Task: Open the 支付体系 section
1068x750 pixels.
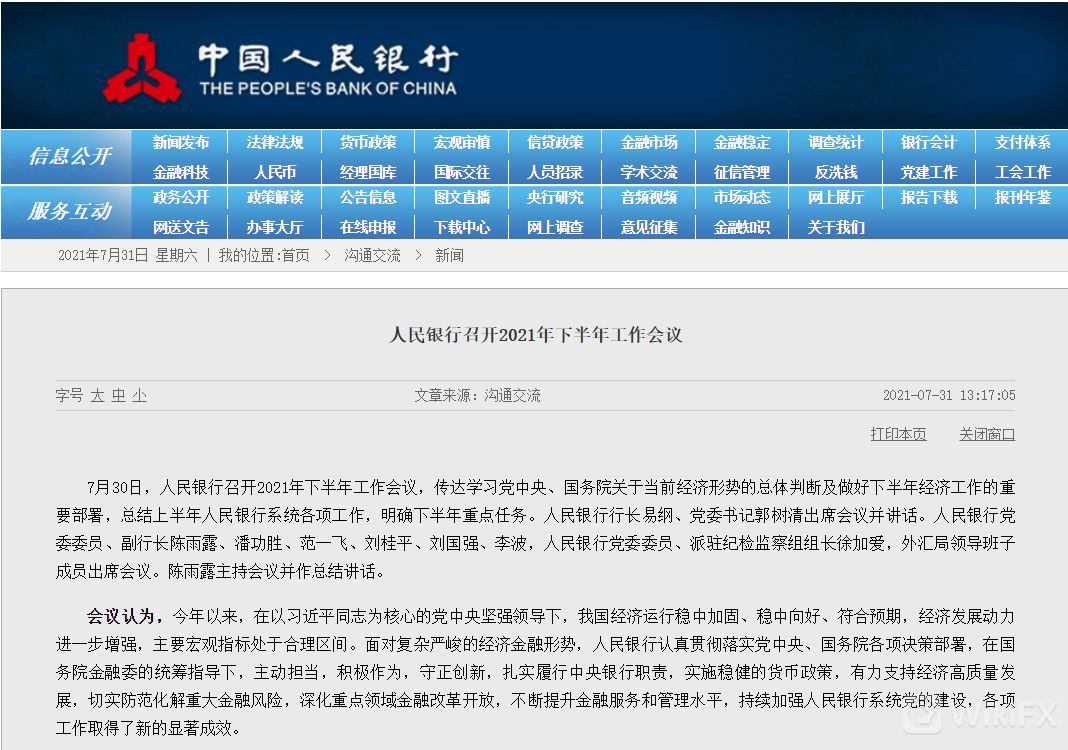Action: (x=1022, y=143)
